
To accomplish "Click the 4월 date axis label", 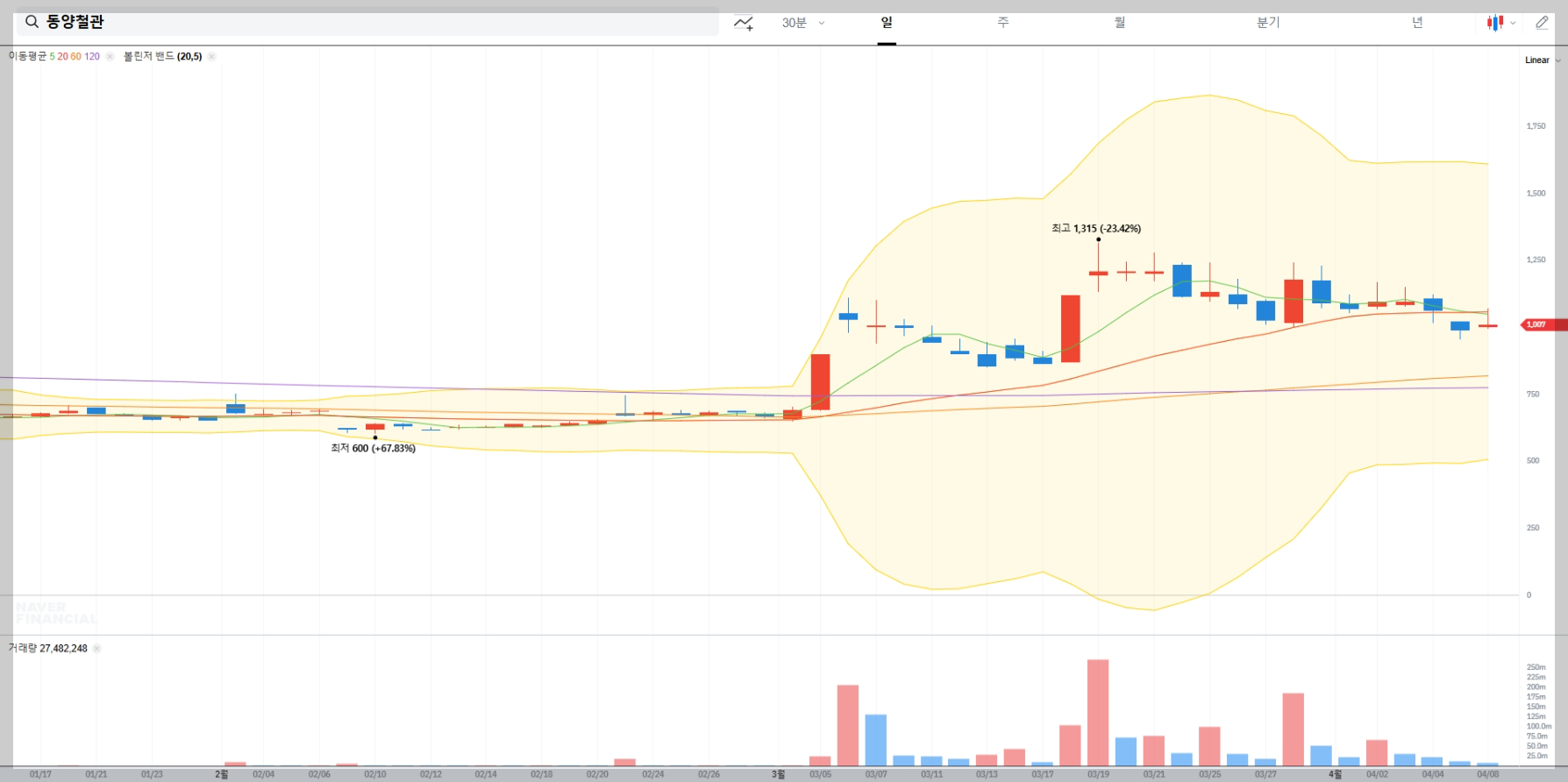I will point(1335,774).
